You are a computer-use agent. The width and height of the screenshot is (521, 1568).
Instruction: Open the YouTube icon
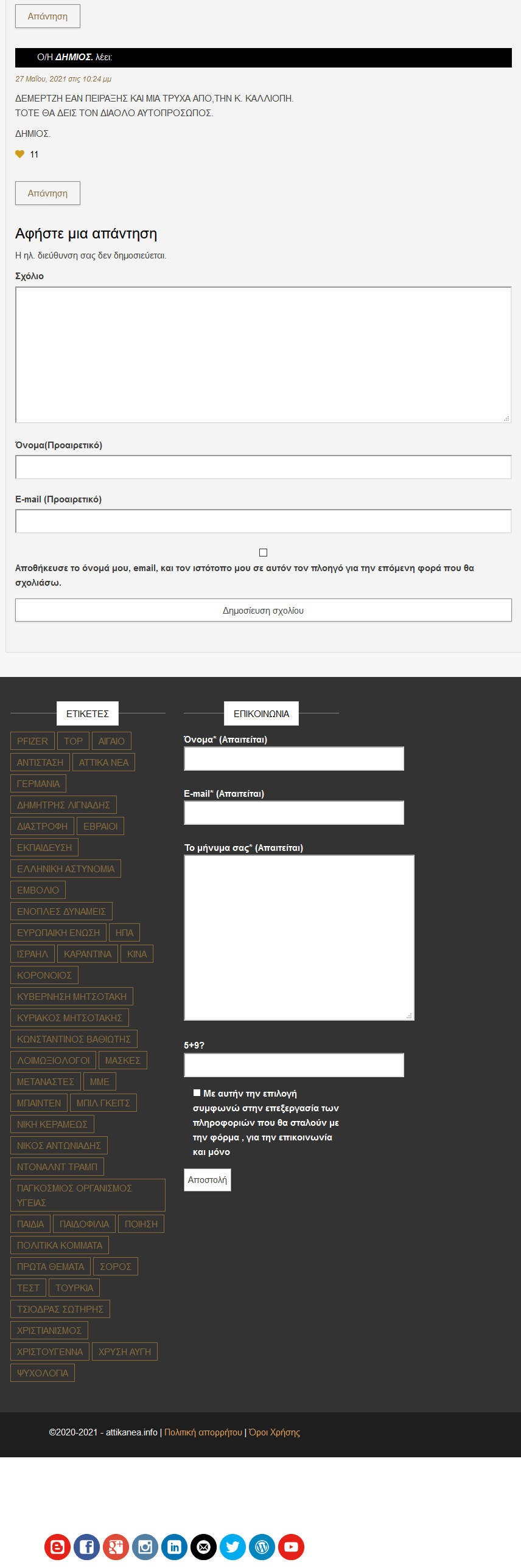tap(292, 1547)
